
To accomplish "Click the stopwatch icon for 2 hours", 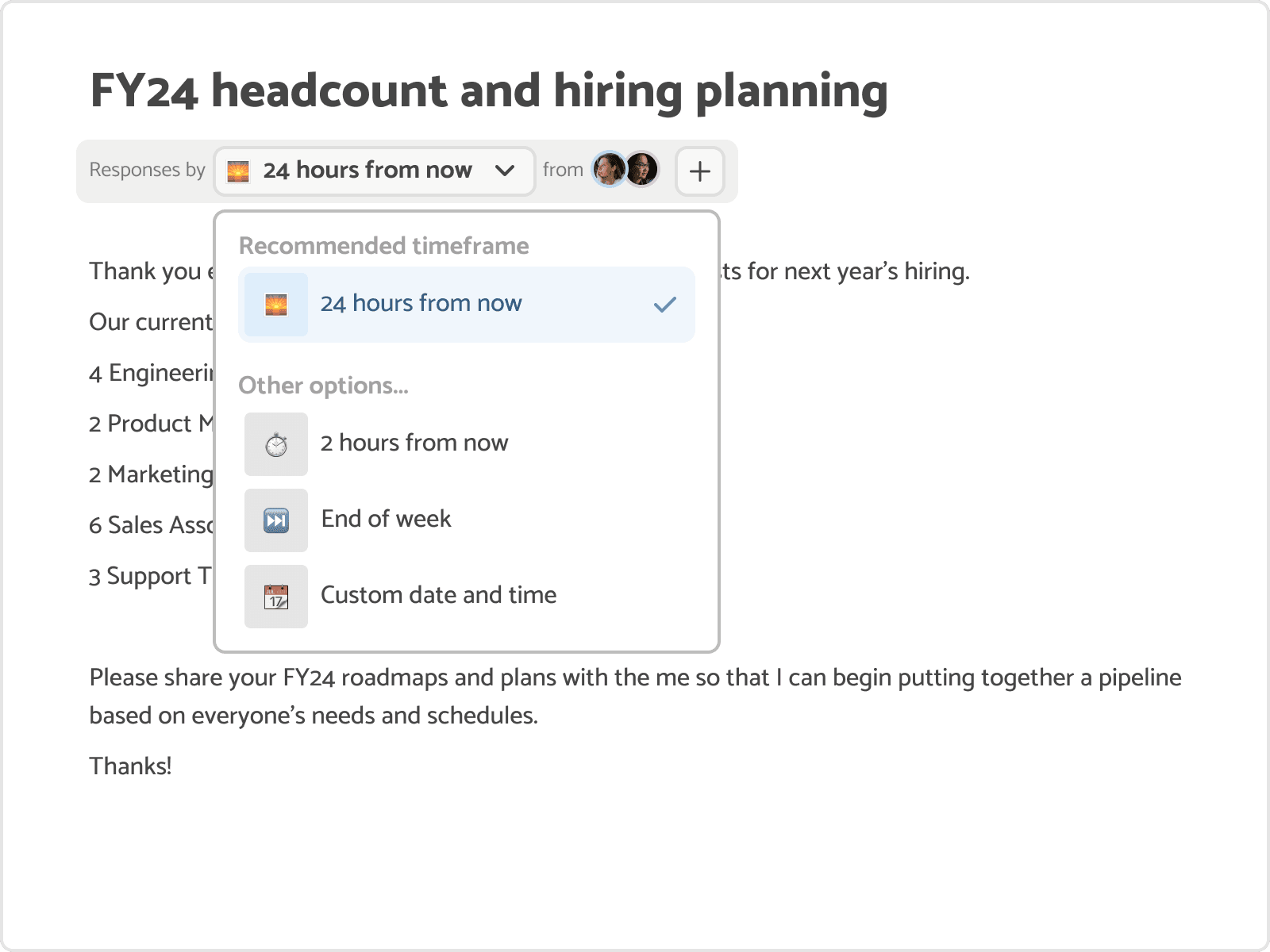I will pyautogui.click(x=276, y=444).
